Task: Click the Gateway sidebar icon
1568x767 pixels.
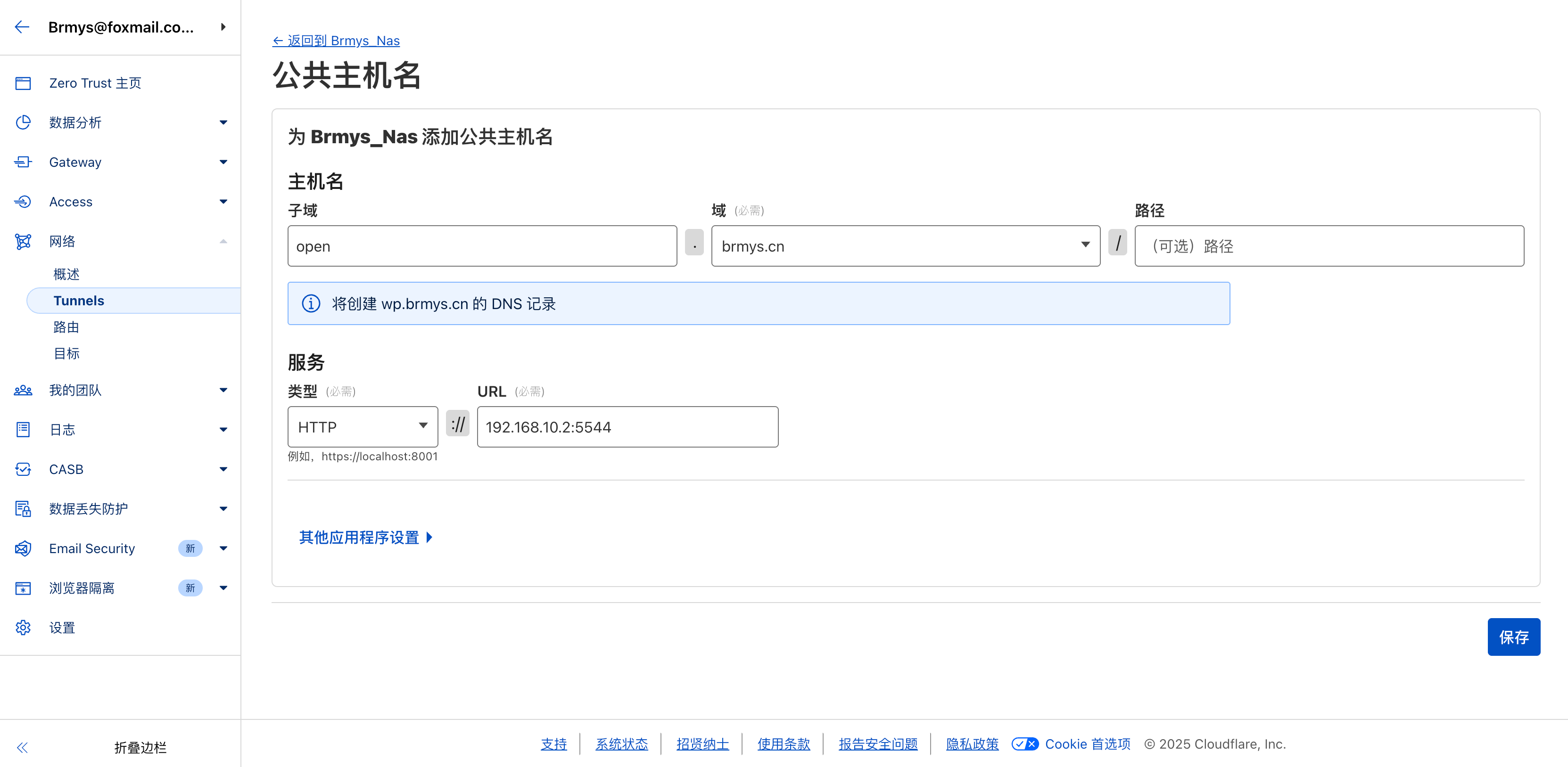Action: click(x=23, y=163)
